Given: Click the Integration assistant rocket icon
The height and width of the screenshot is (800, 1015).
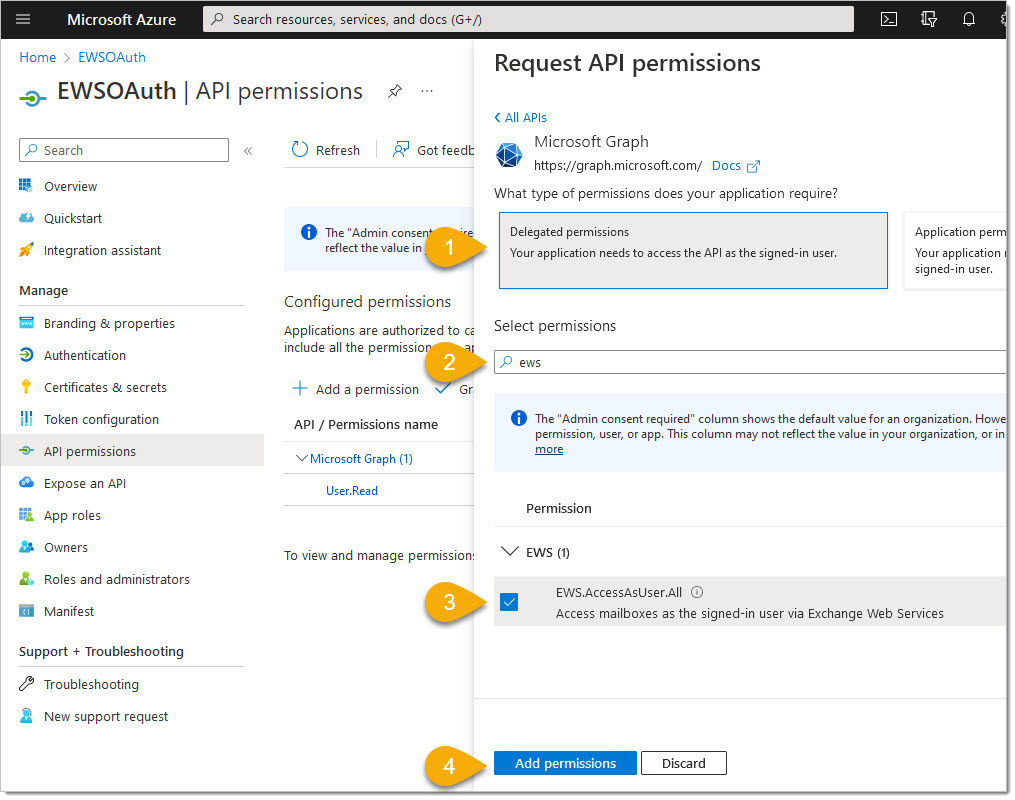Looking at the screenshot, I should point(26,250).
